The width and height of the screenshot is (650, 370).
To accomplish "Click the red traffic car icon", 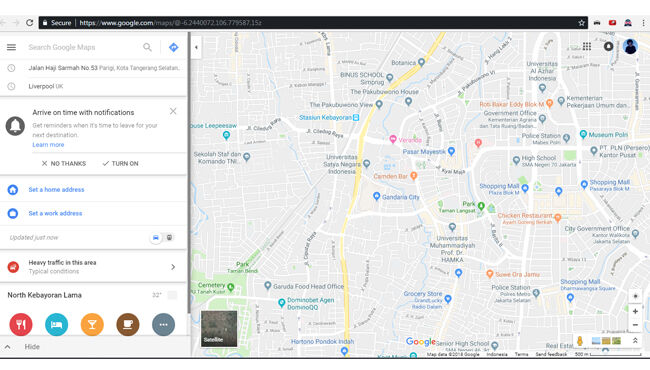I will tap(13, 267).
